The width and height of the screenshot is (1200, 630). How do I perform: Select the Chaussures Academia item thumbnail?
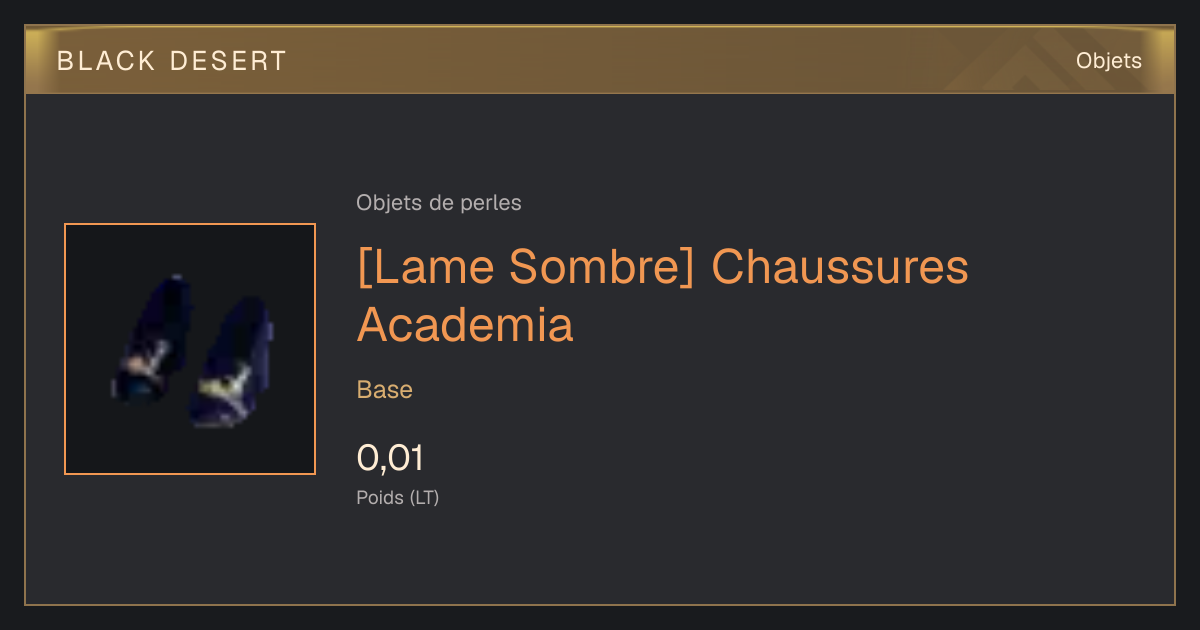tap(190, 349)
